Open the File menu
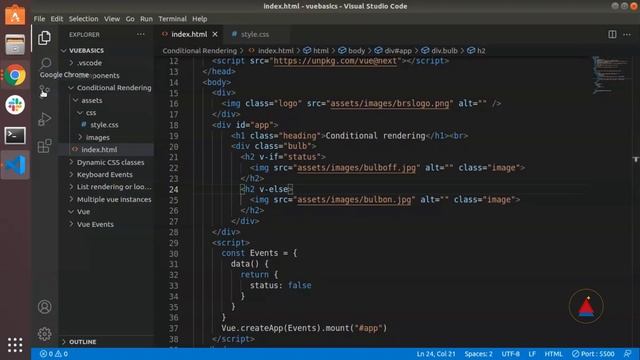 (x=39, y=19)
